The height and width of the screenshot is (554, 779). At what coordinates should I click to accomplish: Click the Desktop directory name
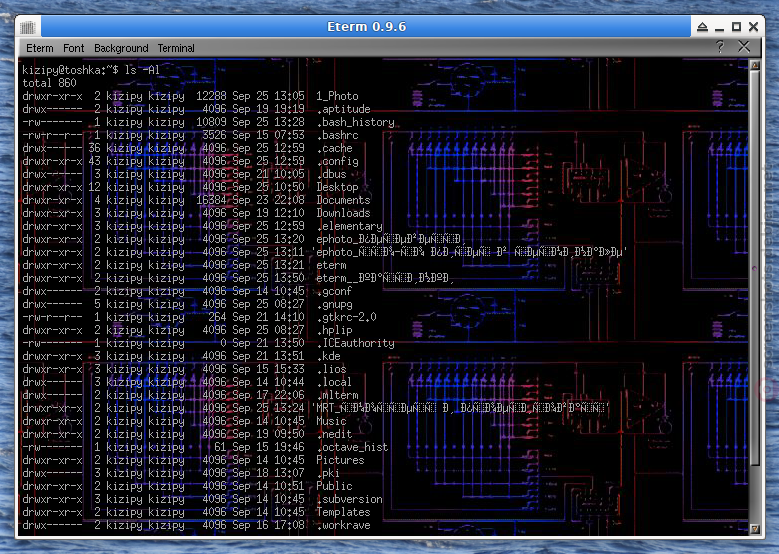tap(337, 187)
